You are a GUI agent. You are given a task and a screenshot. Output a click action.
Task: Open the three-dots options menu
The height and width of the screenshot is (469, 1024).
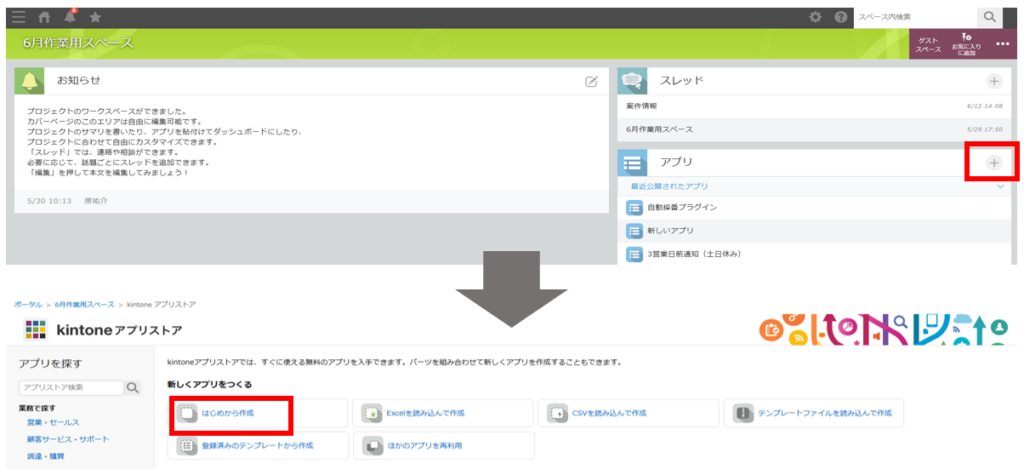click(x=1002, y=44)
